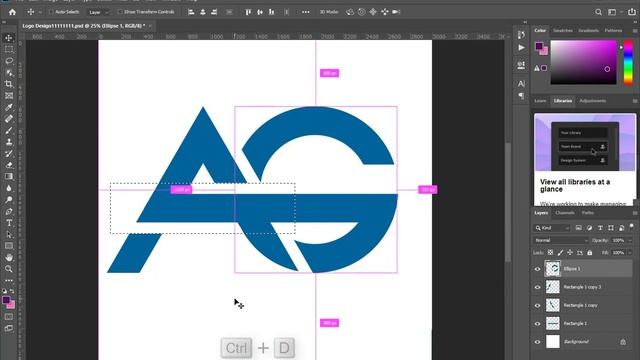Toggle Quick Mask mode
Screen dimensions: 640x360
click(9, 317)
